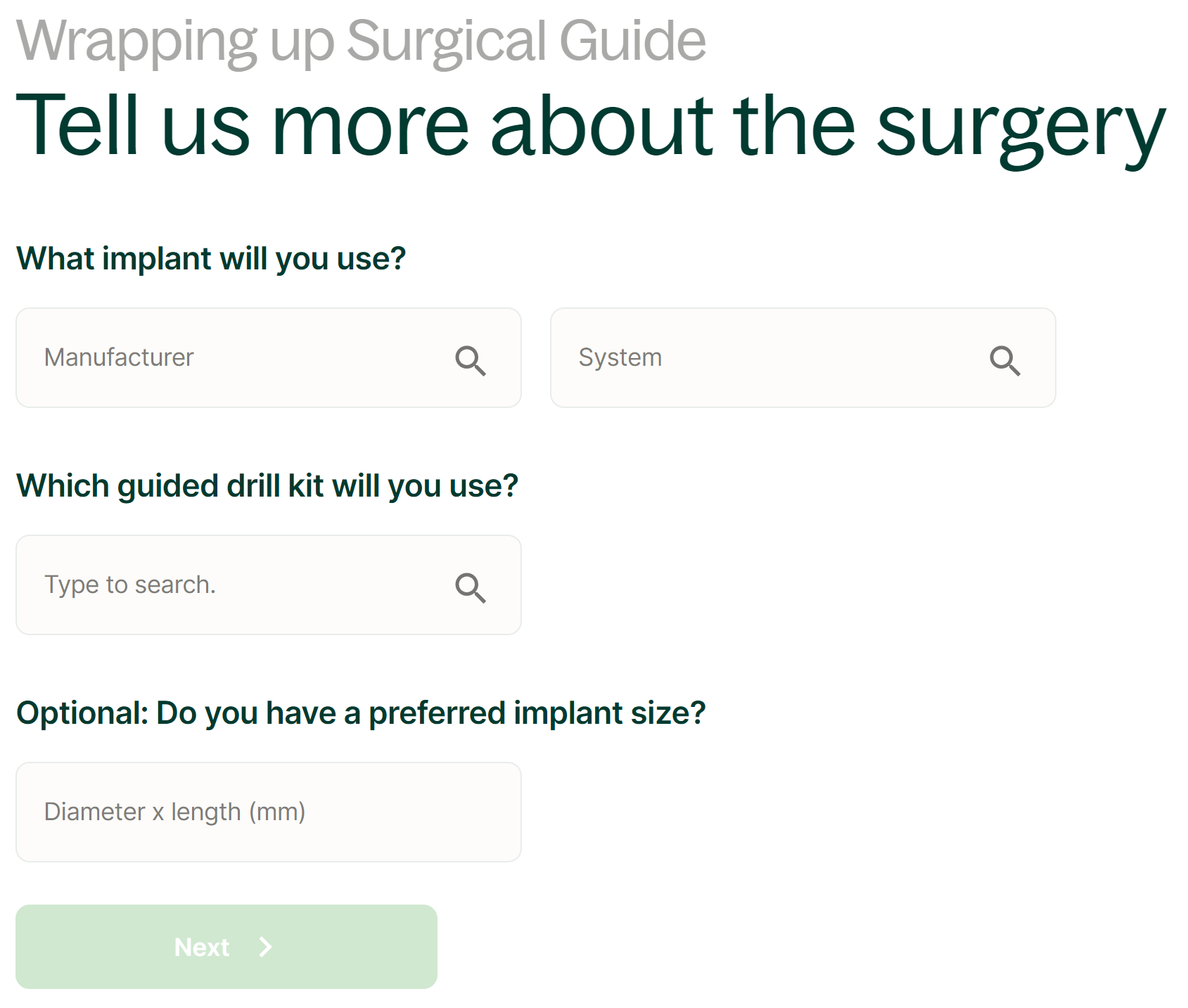Click the "Diameter x length (mm)" placeholder
The image size is (1188, 1008).
174,812
